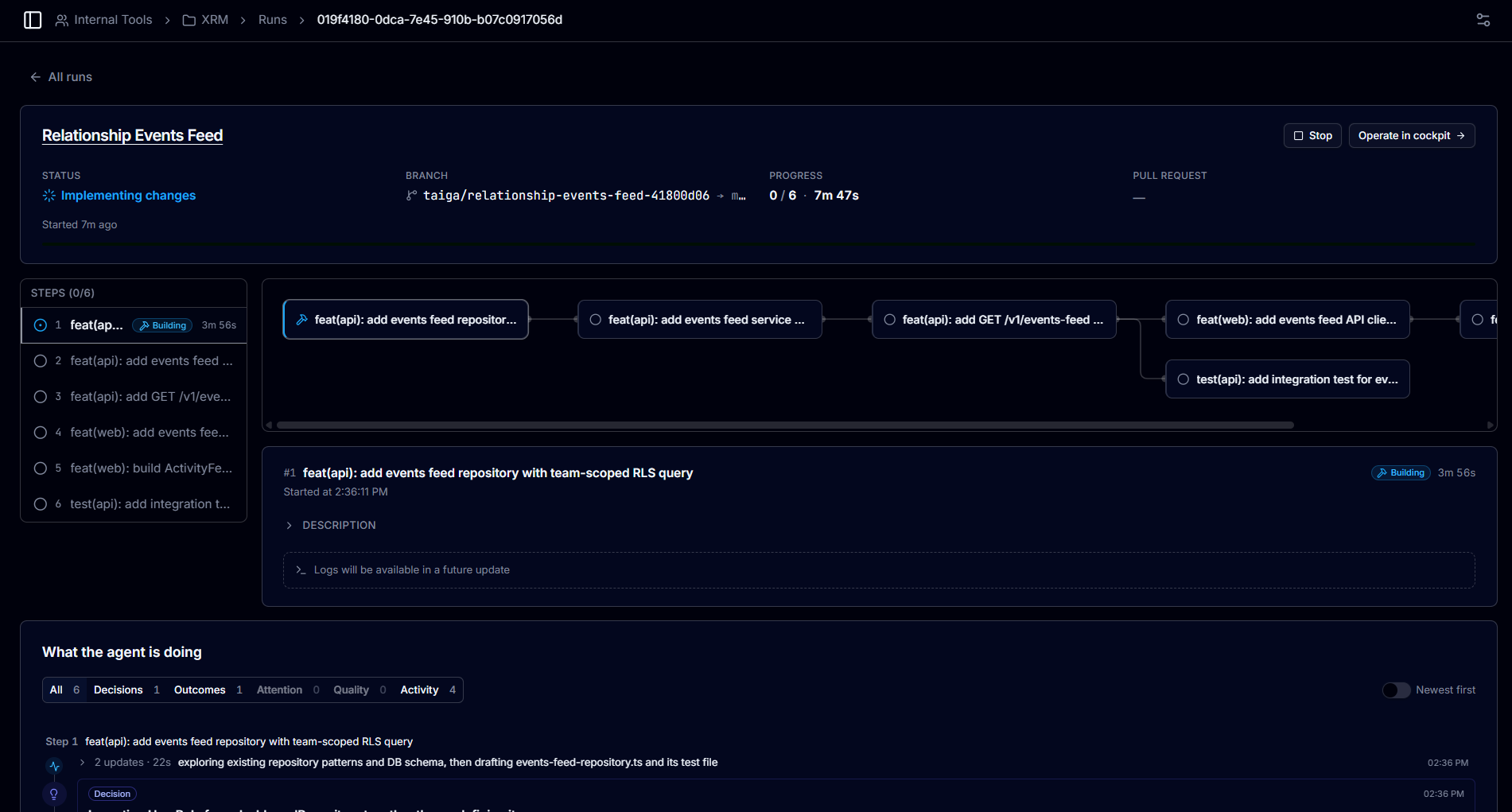Click the hammer icon in the repository graph node
The image size is (1512, 812).
coord(302,320)
